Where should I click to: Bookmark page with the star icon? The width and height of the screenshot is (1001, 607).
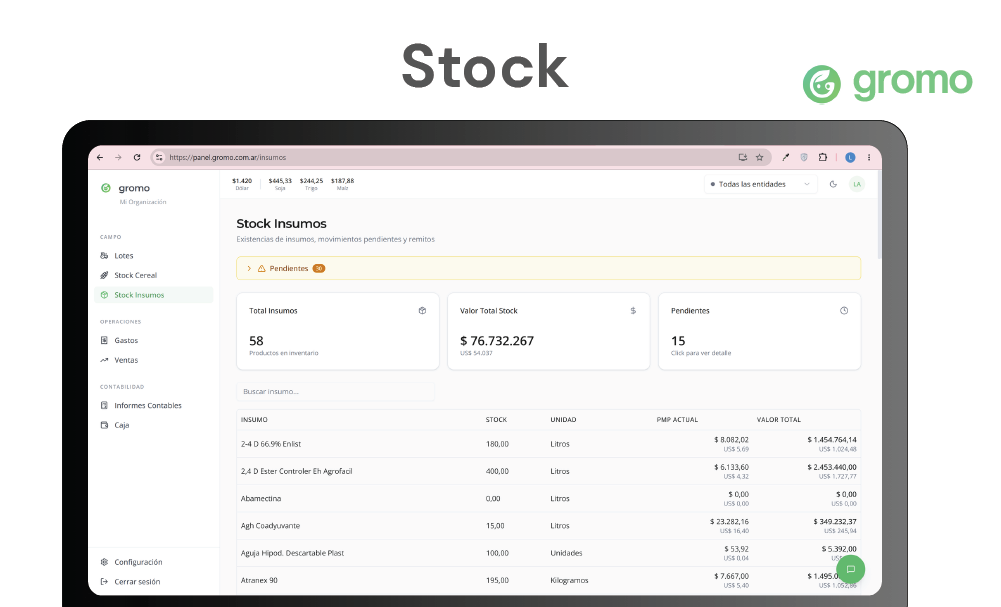pos(760,157)
